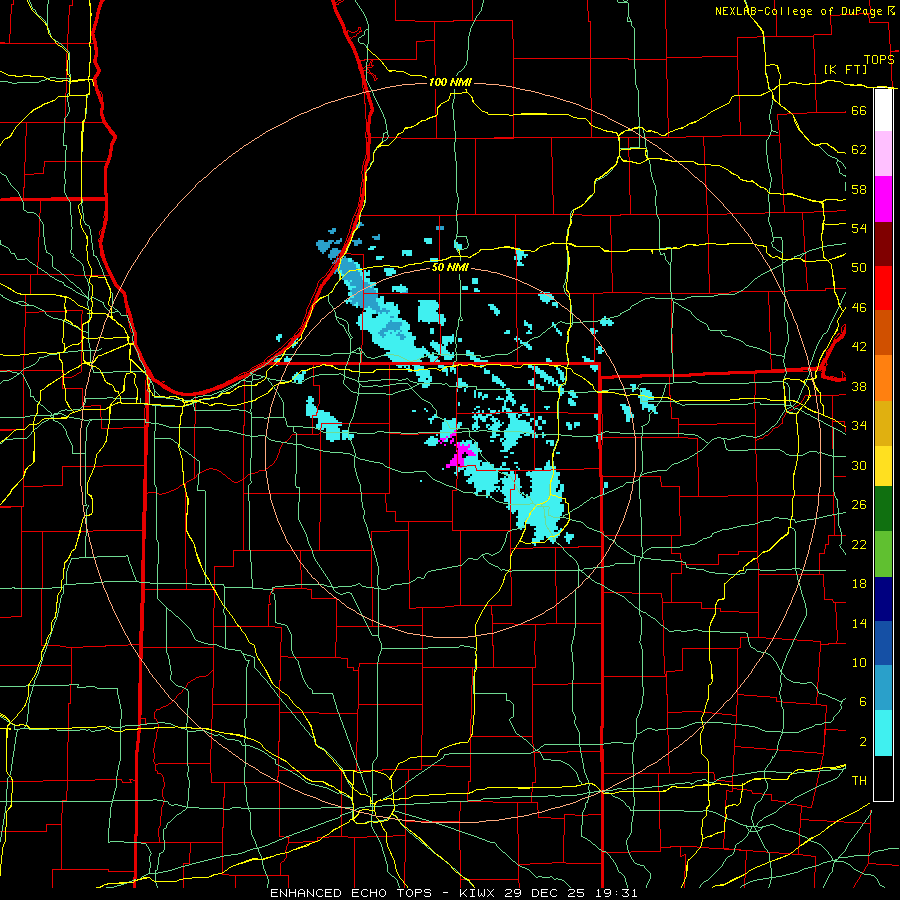
Task: Click the 'NEXLAB-College of DuPage' credit text
Action: click(799, 11)
